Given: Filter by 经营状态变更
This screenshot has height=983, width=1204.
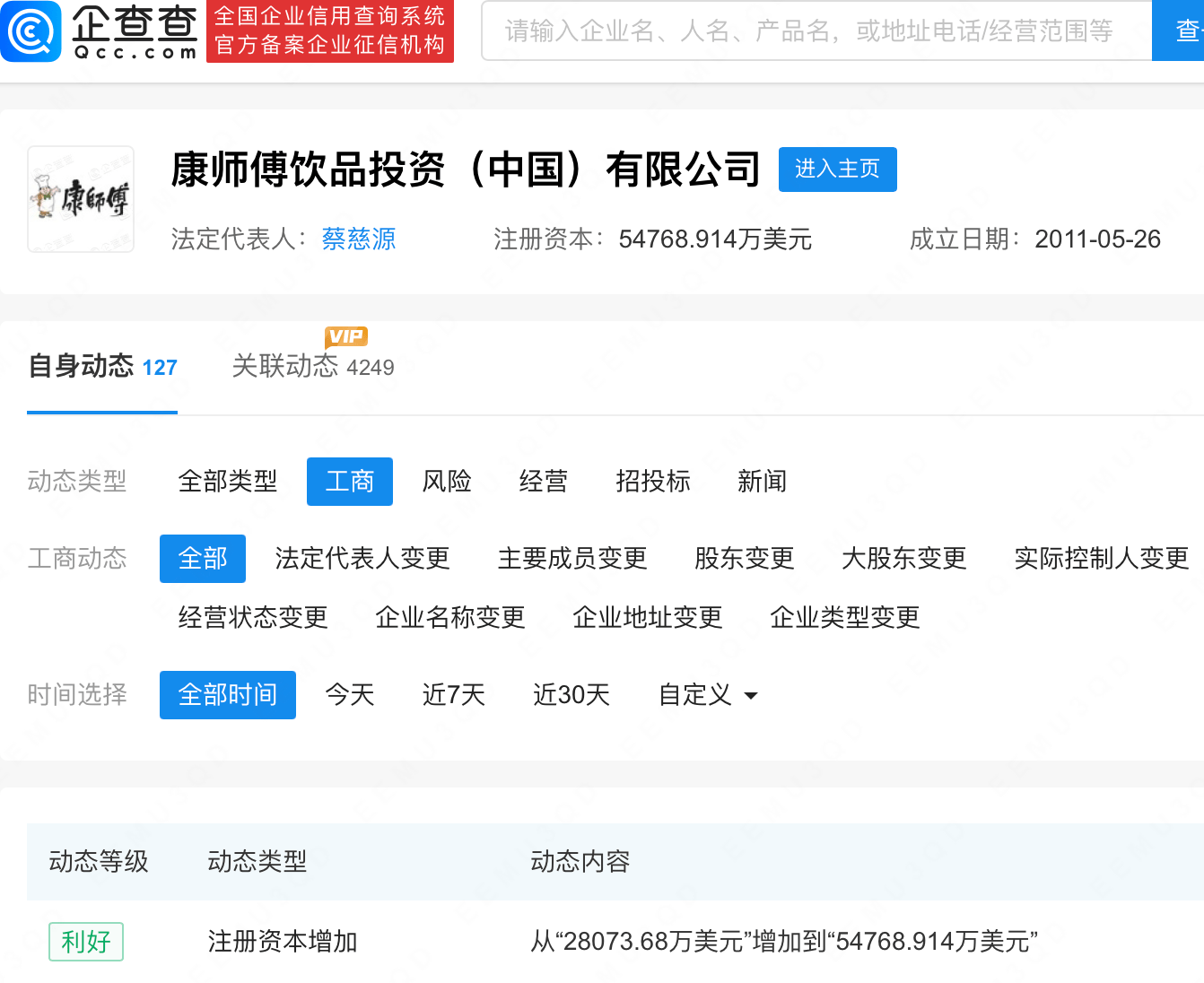Looking at the screenshot, I should [252, 617].
